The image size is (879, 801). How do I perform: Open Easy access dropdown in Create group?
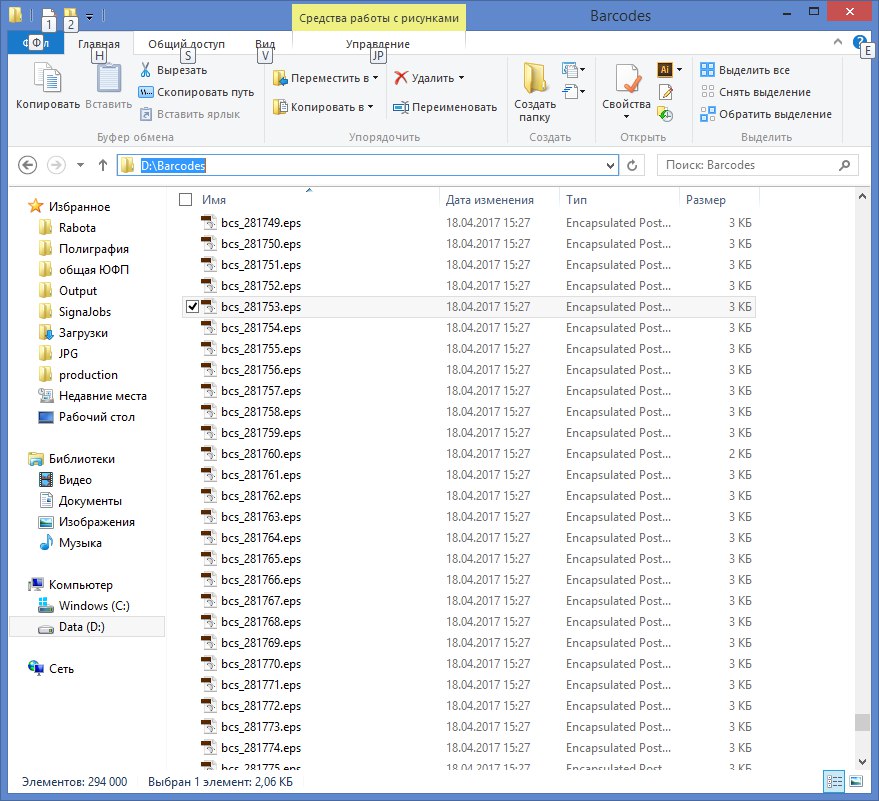[x=573, y=91]
